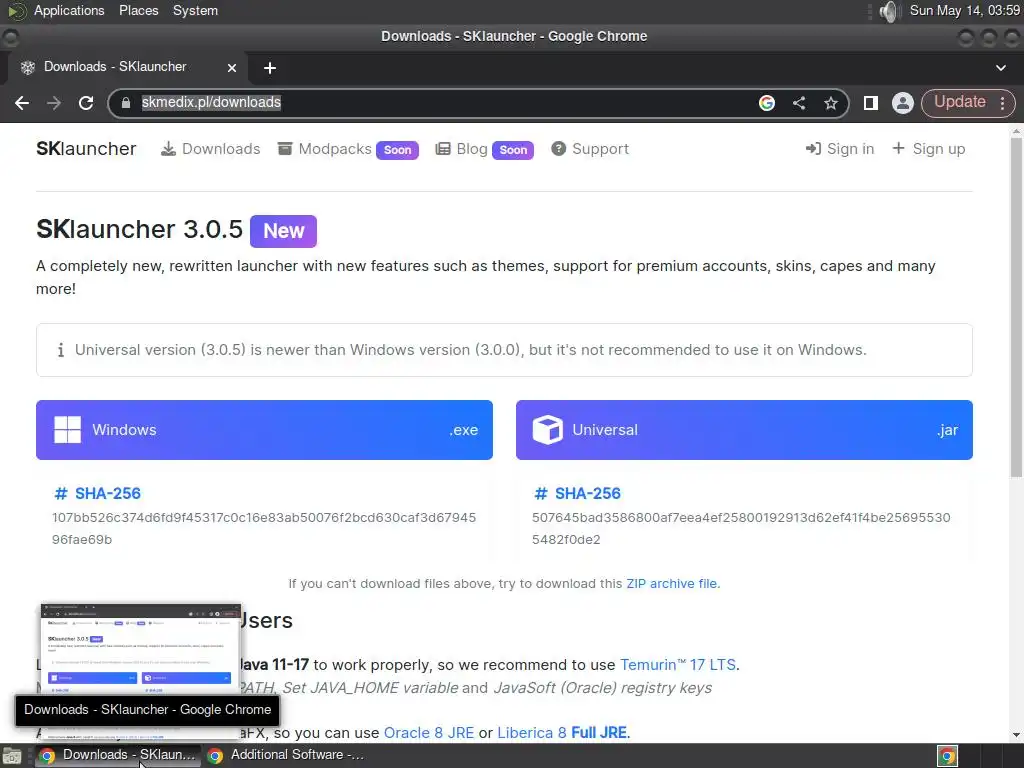Click the Applications menu logo icon

click(15, 10)
